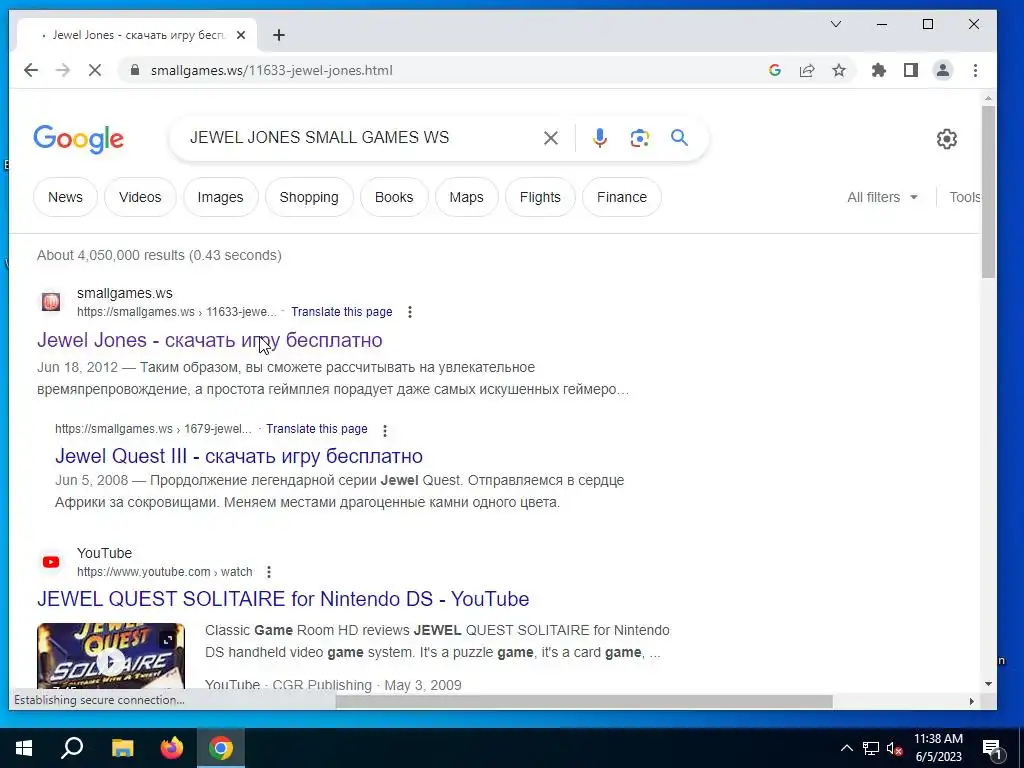Open Windows taskbar search
Viewport: 1024px width, 768px height.
point(72,748)
